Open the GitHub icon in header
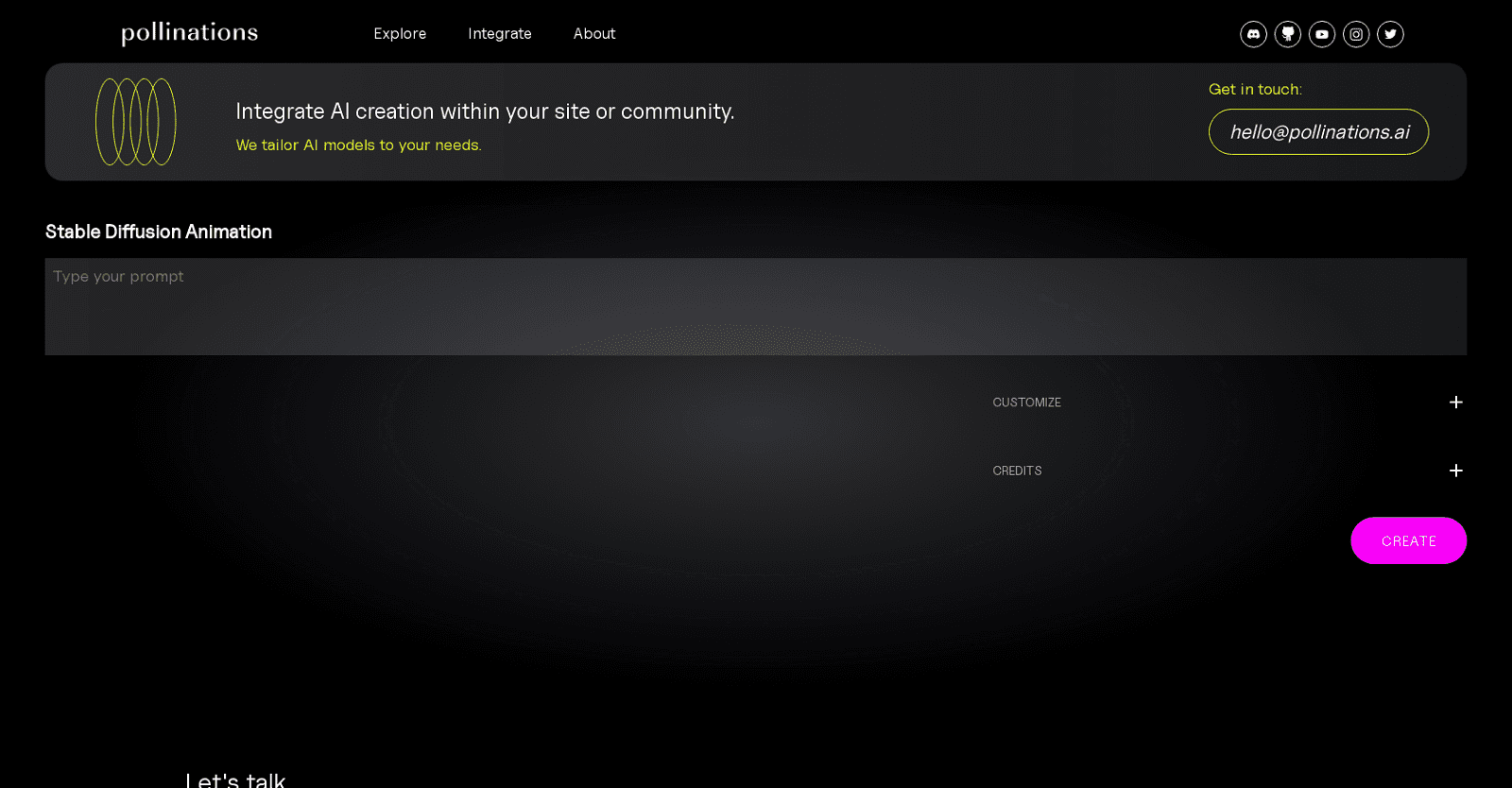 1287,34
